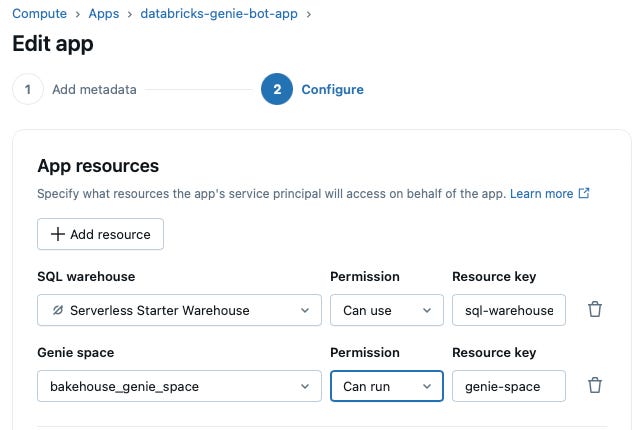Open the bakehouse_genie_space dropdown
The height and width of the screenshot is (430, 644).
pyautogui.click(x=179, y=385)
